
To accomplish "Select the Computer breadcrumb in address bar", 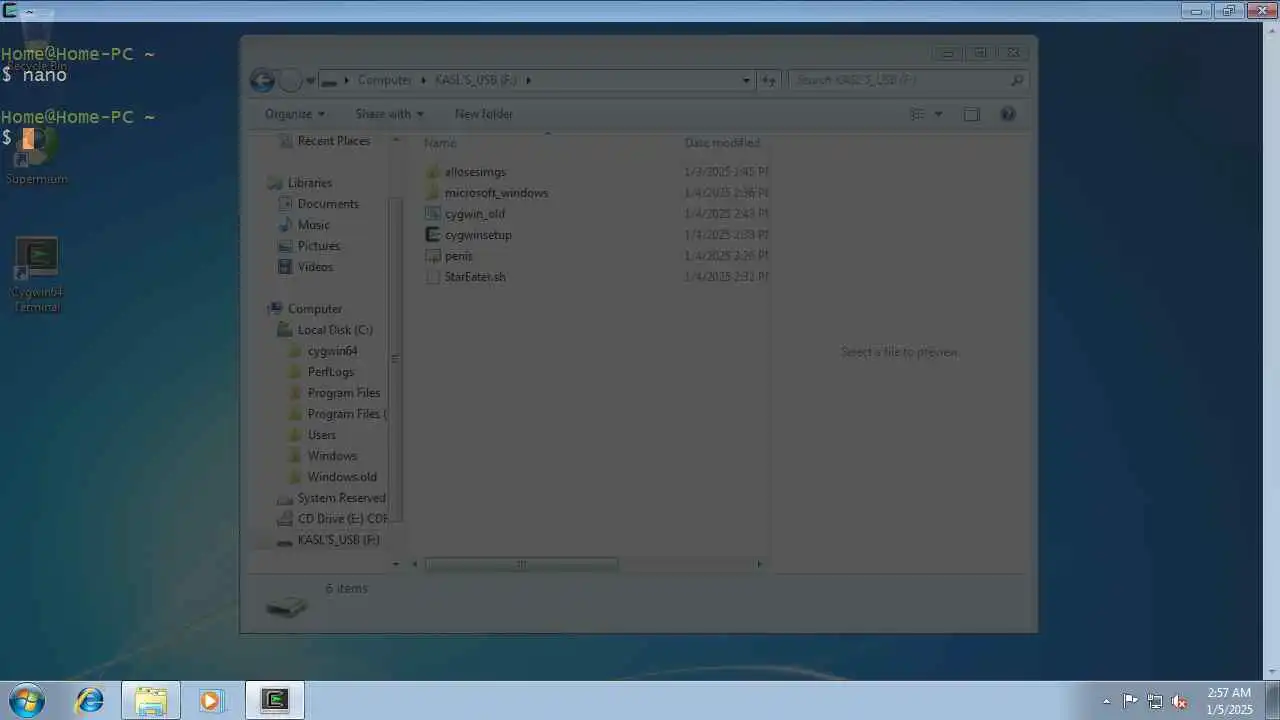I will tap(384, 80).
